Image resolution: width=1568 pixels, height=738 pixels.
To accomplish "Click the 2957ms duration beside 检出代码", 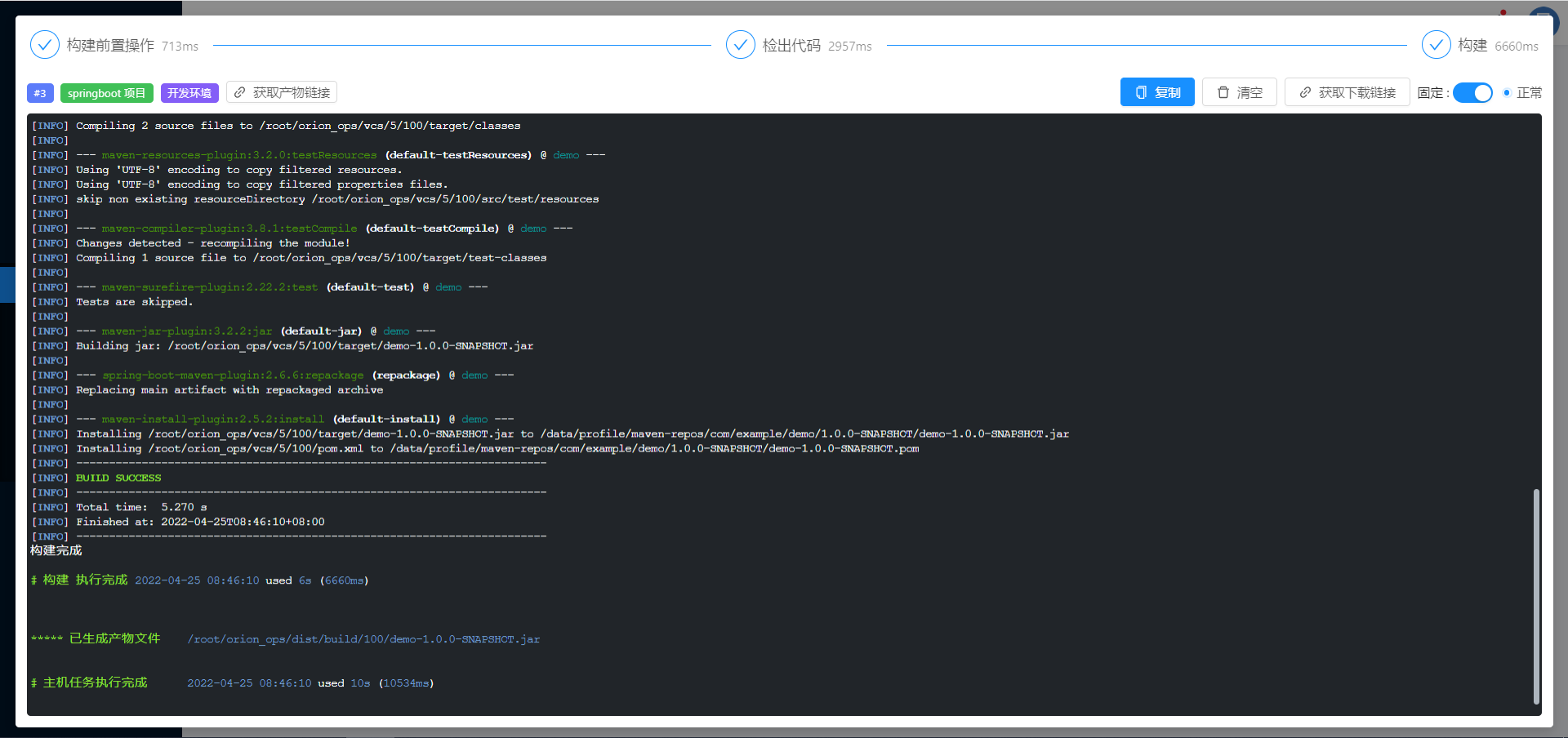I will [850, 47].
